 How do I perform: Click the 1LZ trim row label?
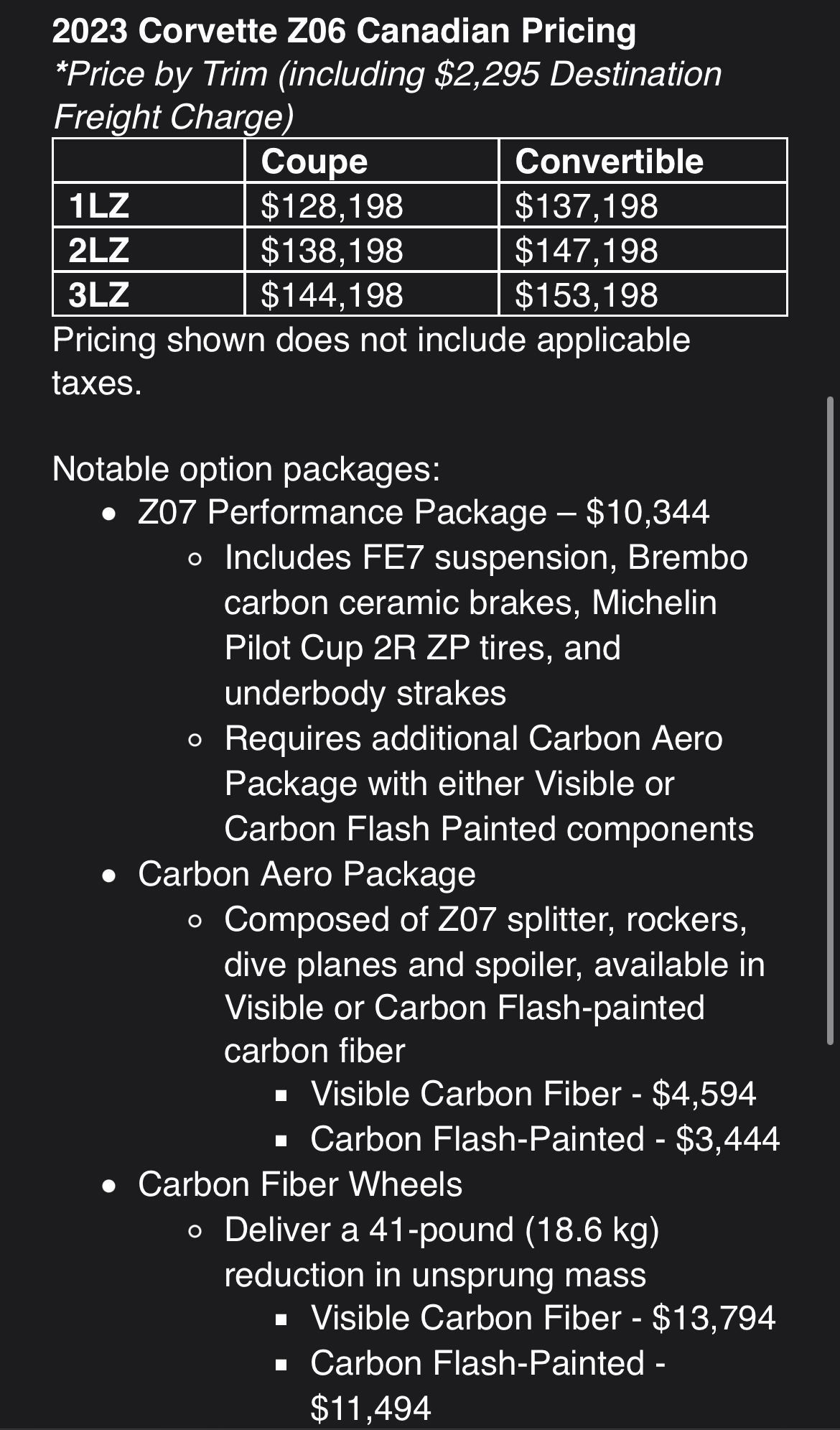(x=99, y=206)
